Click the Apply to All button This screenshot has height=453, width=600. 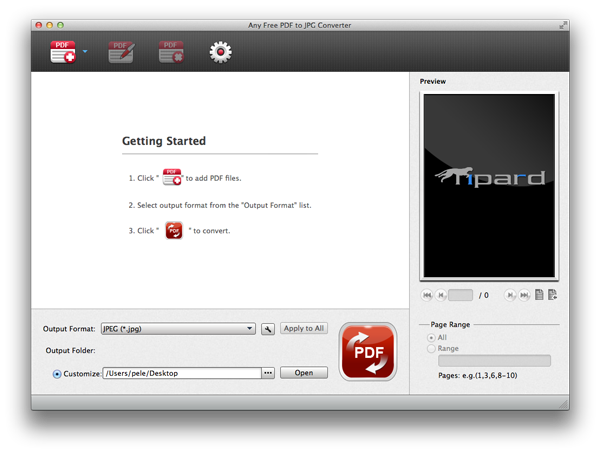tap(304, 328)
